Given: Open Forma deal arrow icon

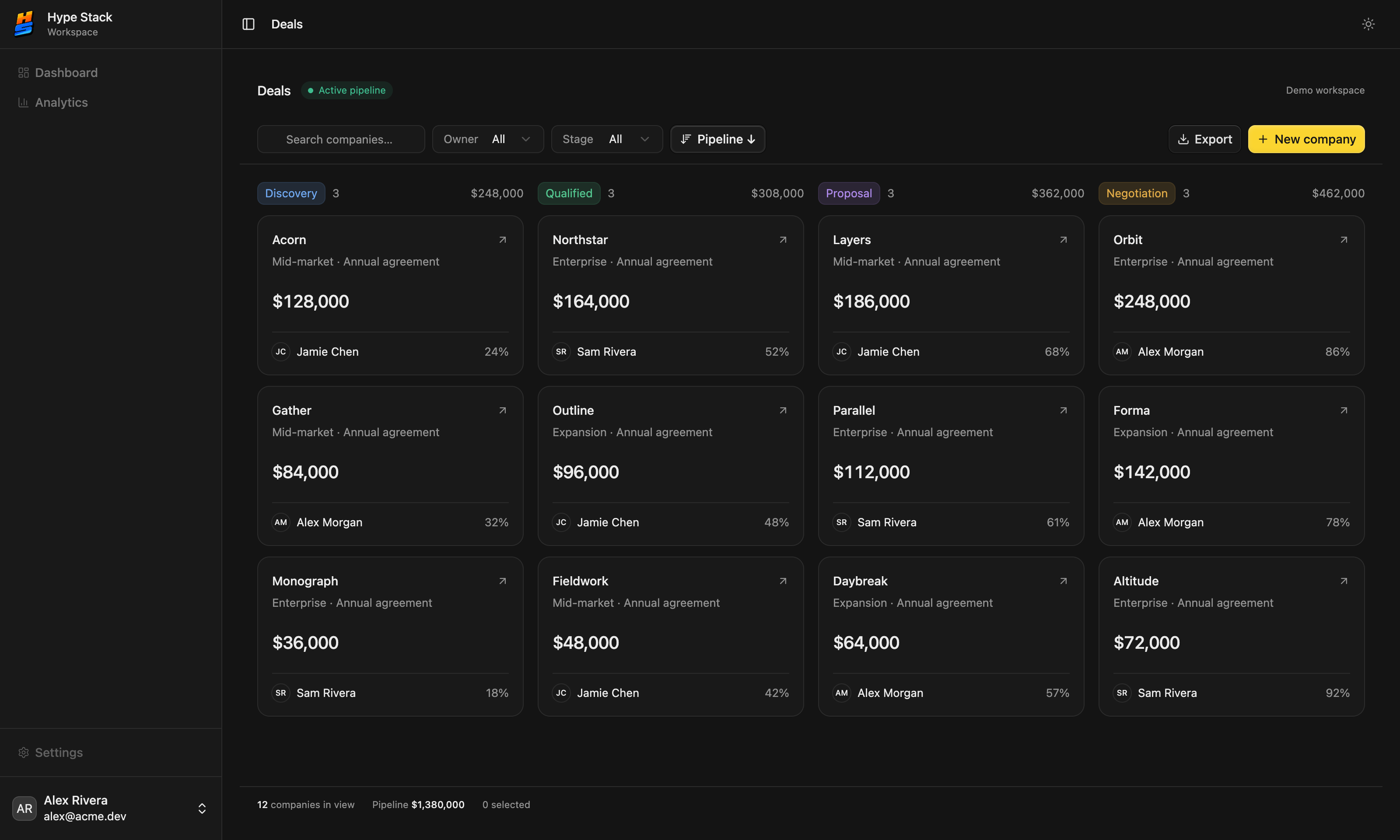Looking at the screenshot, I should coord(1344,410).
